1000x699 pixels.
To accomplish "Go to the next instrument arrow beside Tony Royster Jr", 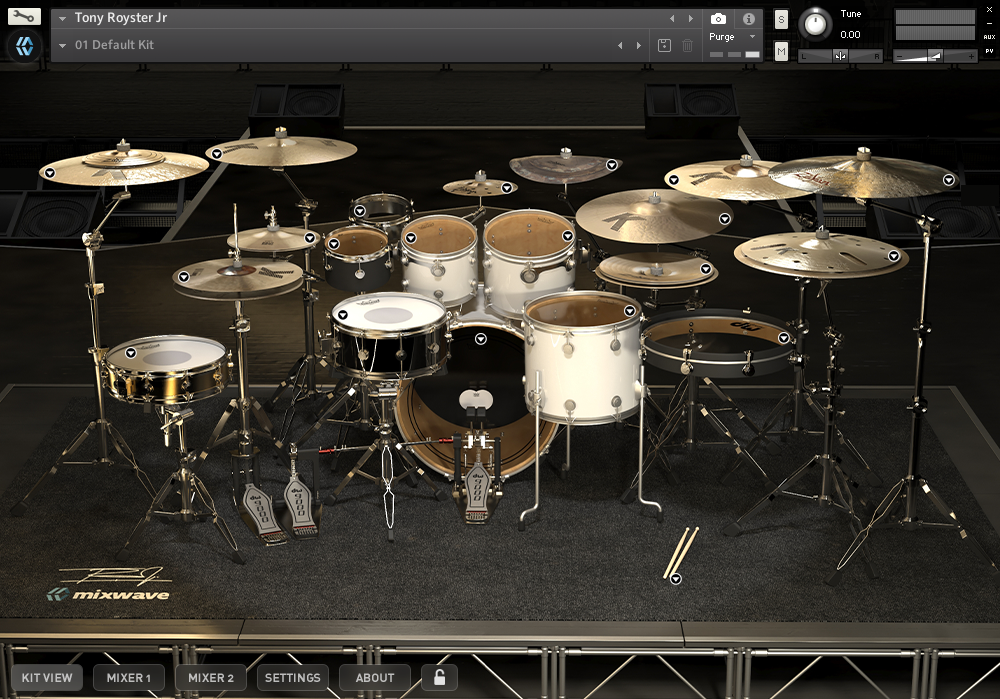I will pyautogui.click(x=690, y=19).
